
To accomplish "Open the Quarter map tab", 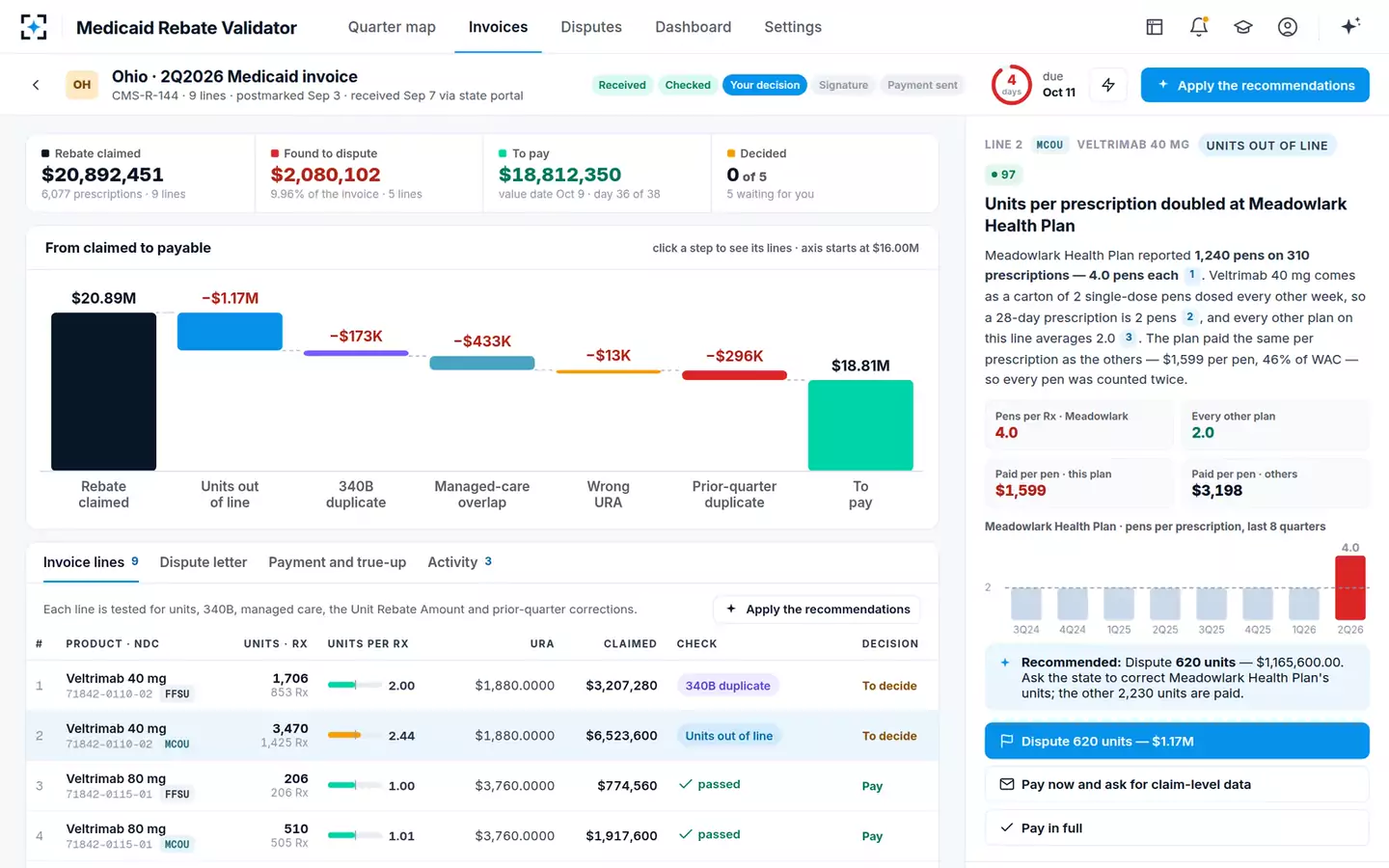I will [x=392, y=27].
